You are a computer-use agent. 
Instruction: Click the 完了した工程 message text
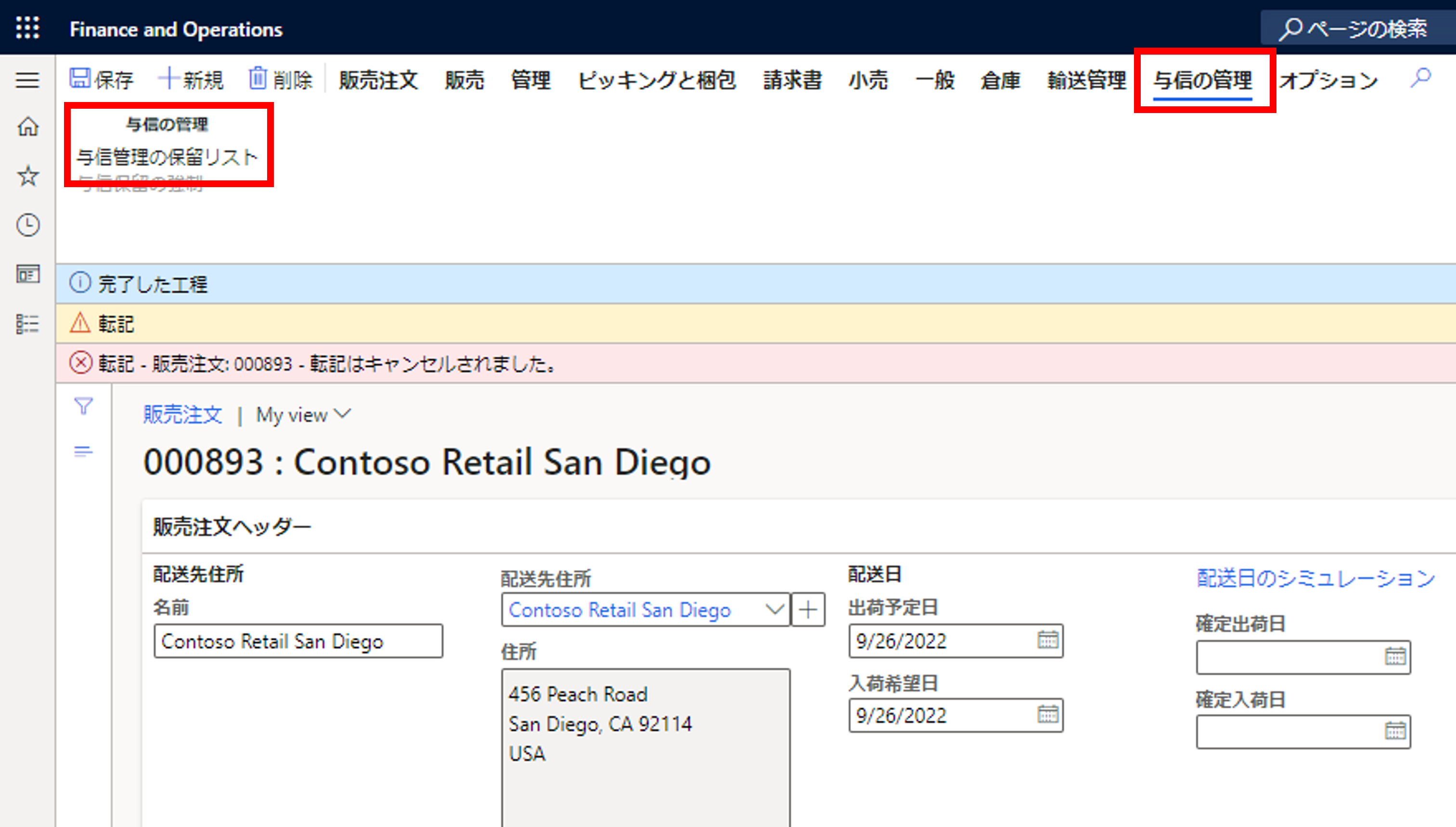coord(154,283)
